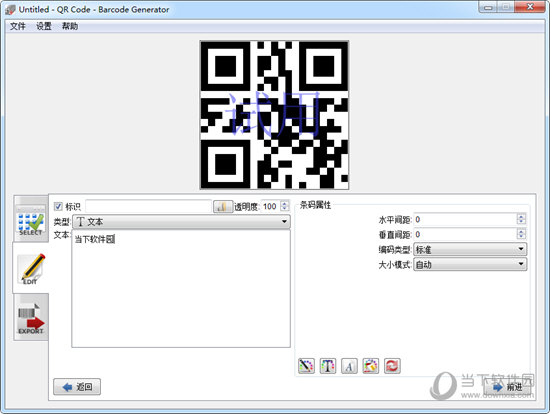Minimize the Barcode Generator window
The width and height of the screenshot is (550, 414).
[489, 7]
